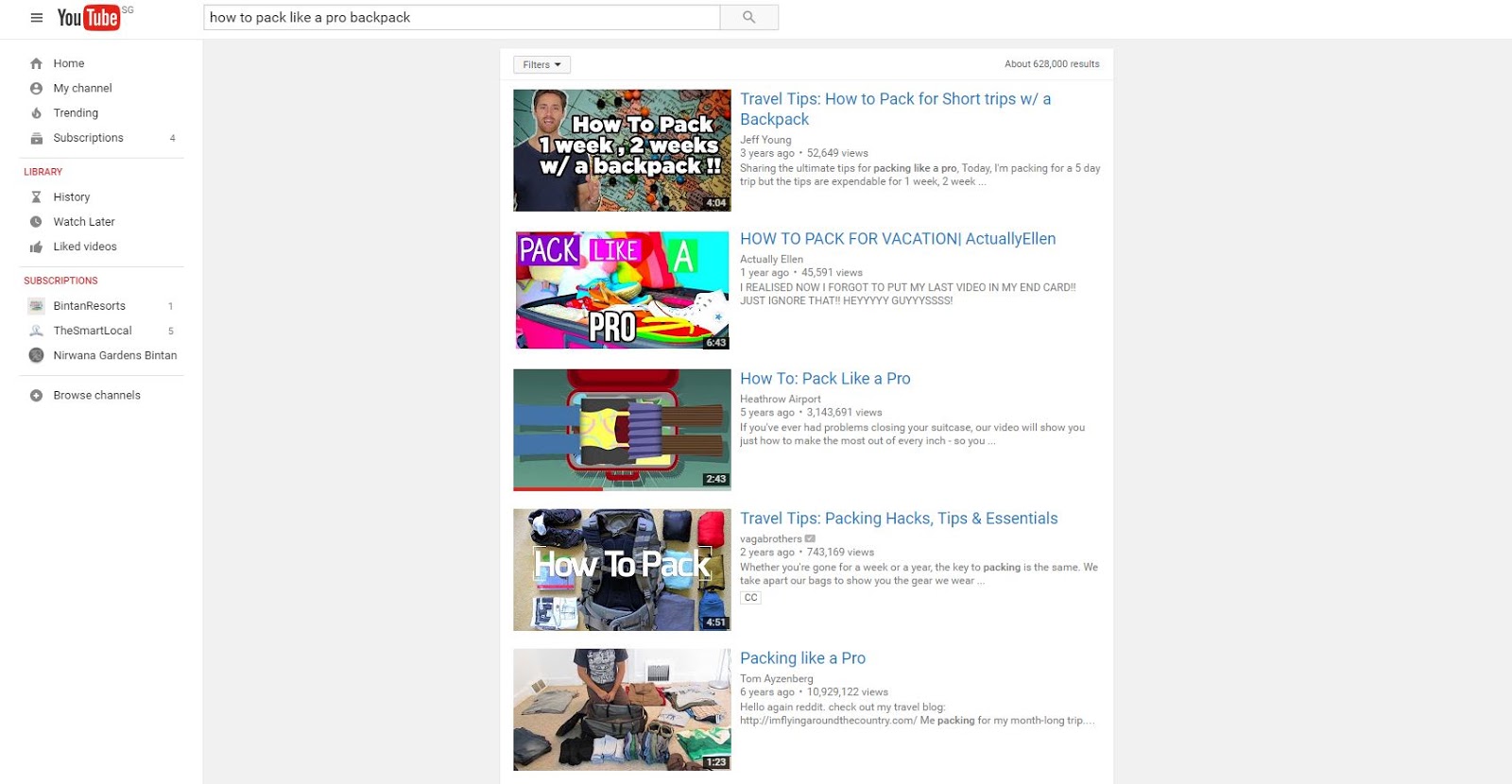
Task: Click the TheSmartLocal channel avatar
Action: tap(36, 331)
